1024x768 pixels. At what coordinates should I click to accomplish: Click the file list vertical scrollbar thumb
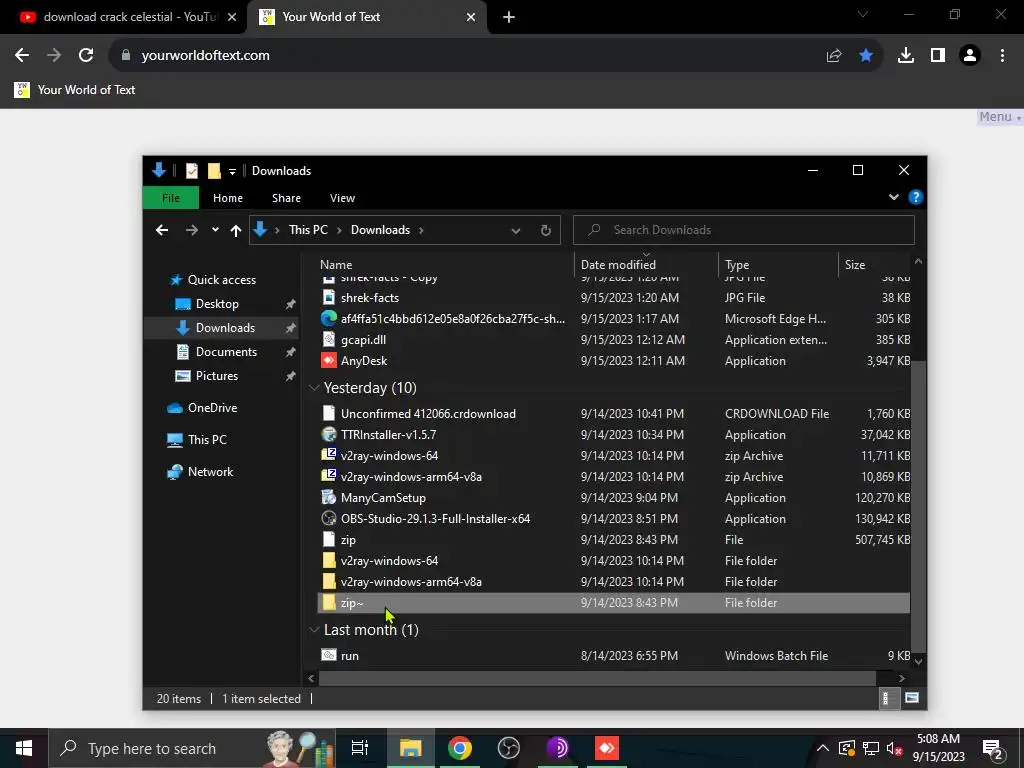pyautogui.click(x=918, y=506)
